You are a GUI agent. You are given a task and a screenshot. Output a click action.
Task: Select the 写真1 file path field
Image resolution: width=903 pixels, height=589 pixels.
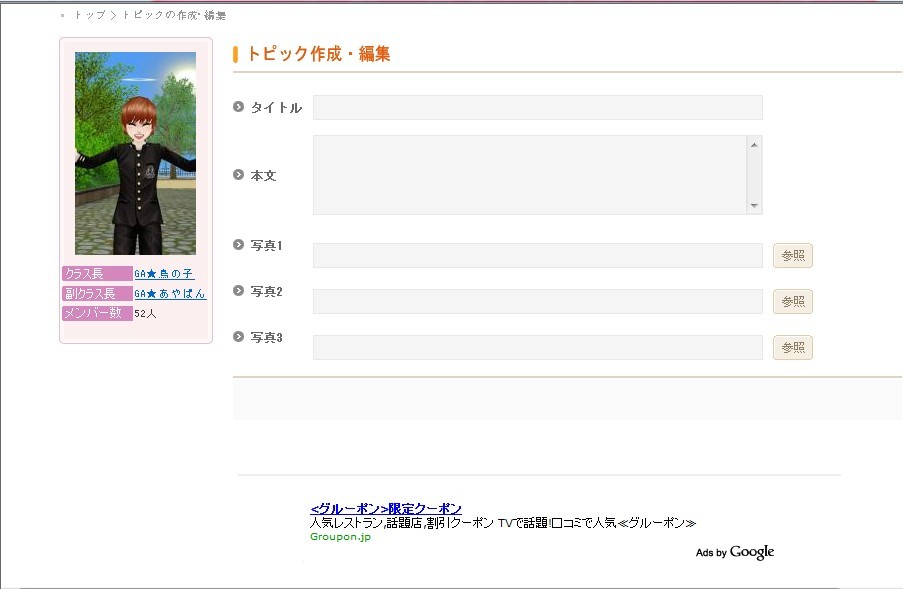(537, 256)
